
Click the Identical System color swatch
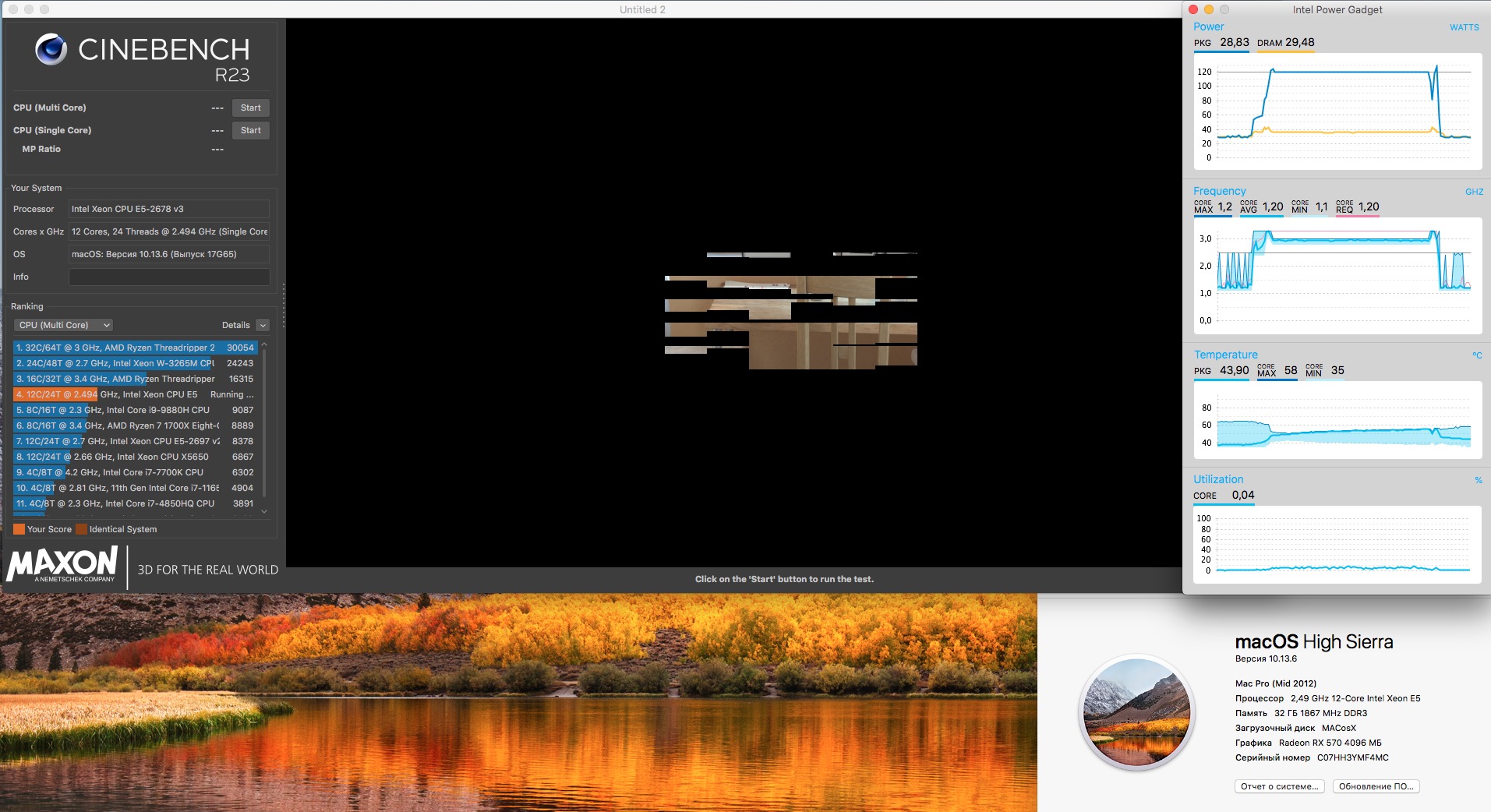(x=81, y=529)
